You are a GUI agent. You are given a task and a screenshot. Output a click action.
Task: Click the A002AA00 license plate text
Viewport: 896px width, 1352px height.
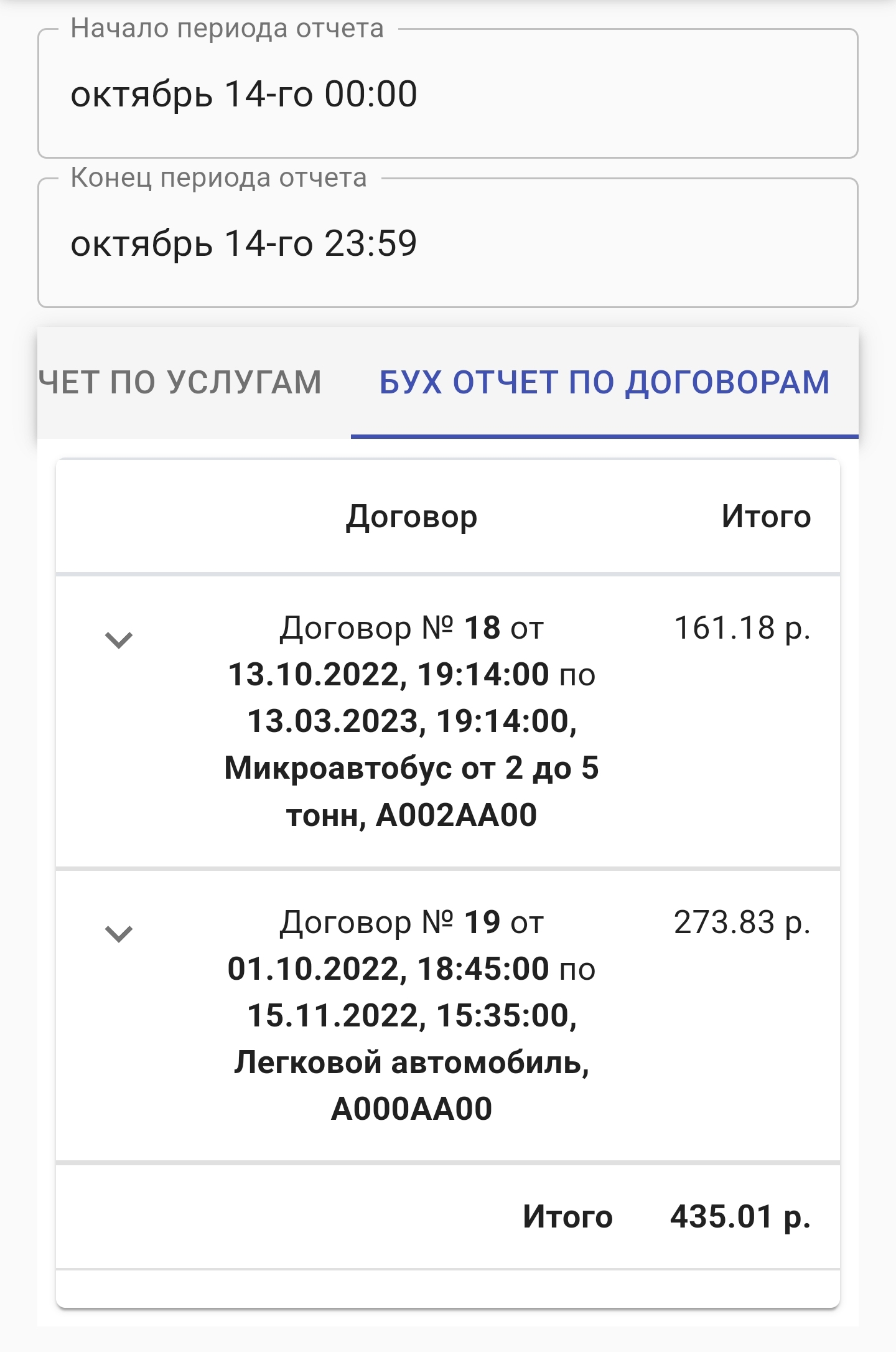[456, 815]
